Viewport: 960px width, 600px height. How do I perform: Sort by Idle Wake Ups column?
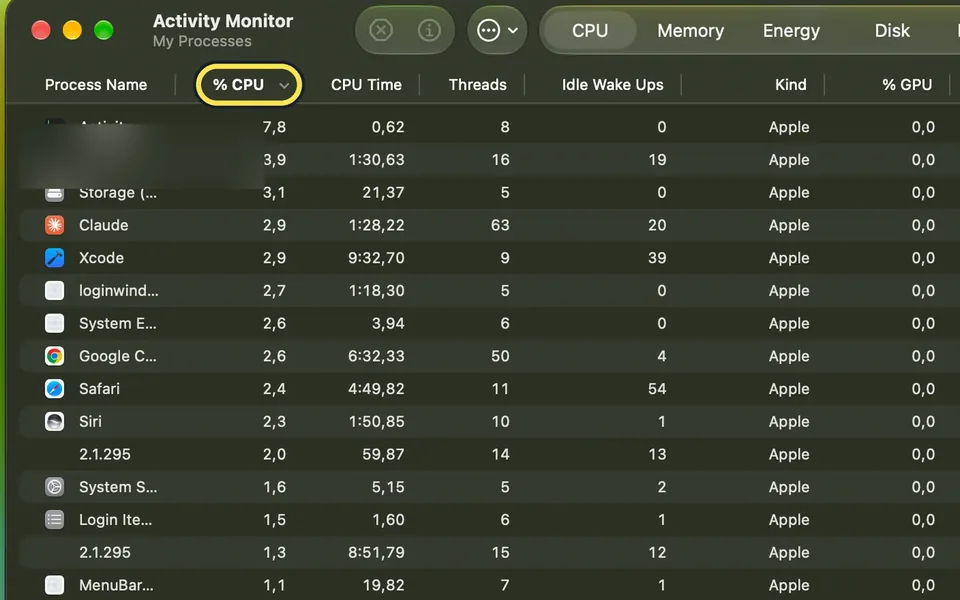click(x=612, y=84)
